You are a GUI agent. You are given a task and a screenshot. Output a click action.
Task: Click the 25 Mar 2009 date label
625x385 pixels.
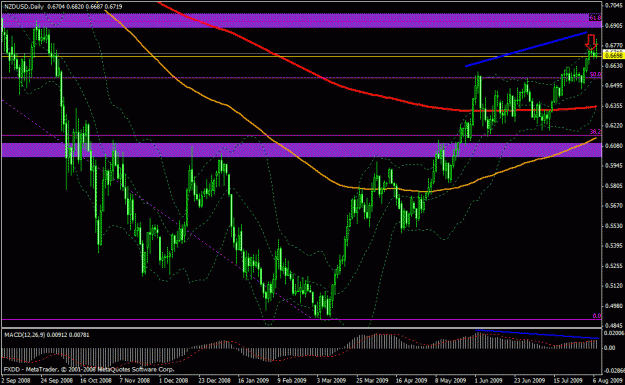pyautogui.click(x=372, y=380)
